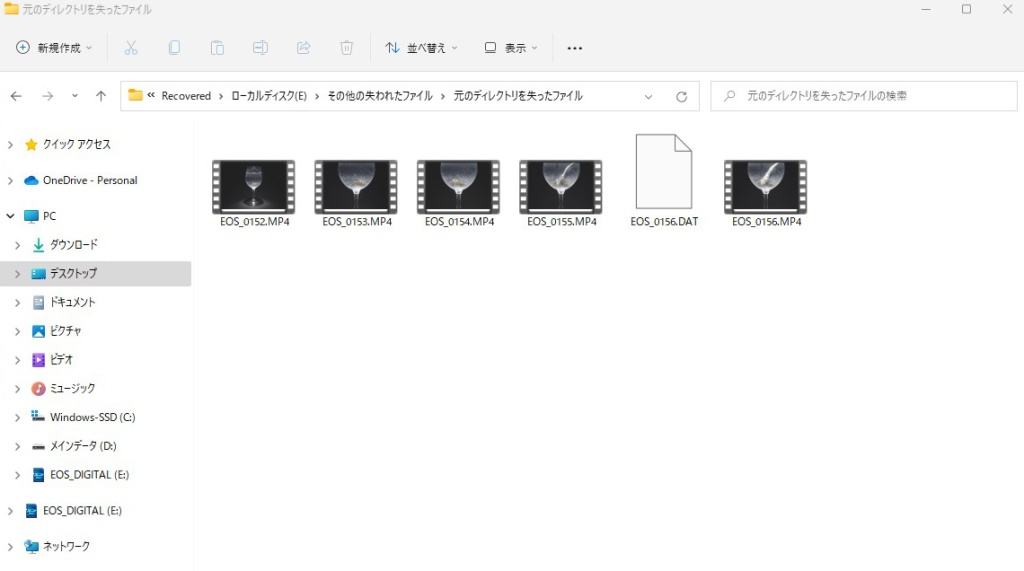Click the Share icon in toolbar
The width and height of the screenshot is (1024, 571).
304,48
